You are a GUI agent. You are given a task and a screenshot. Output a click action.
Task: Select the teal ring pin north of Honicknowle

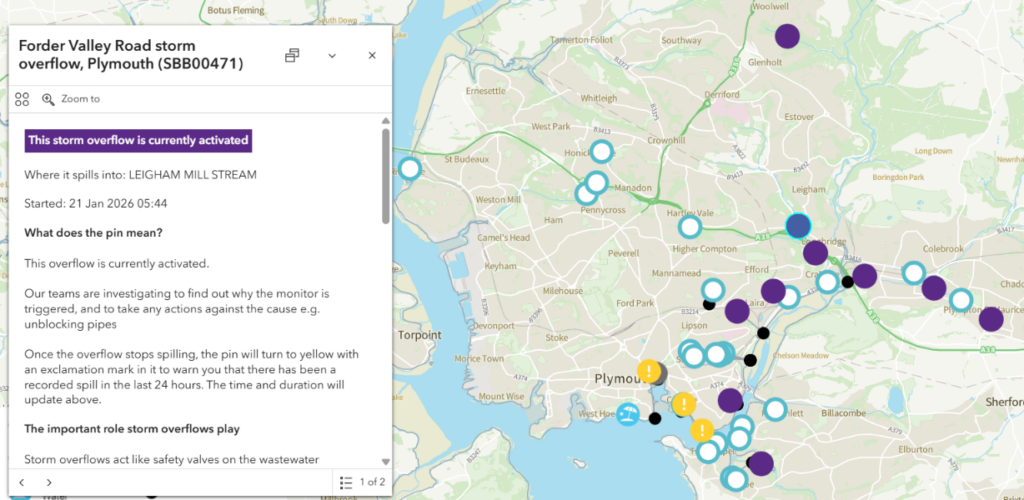(601, 152)
